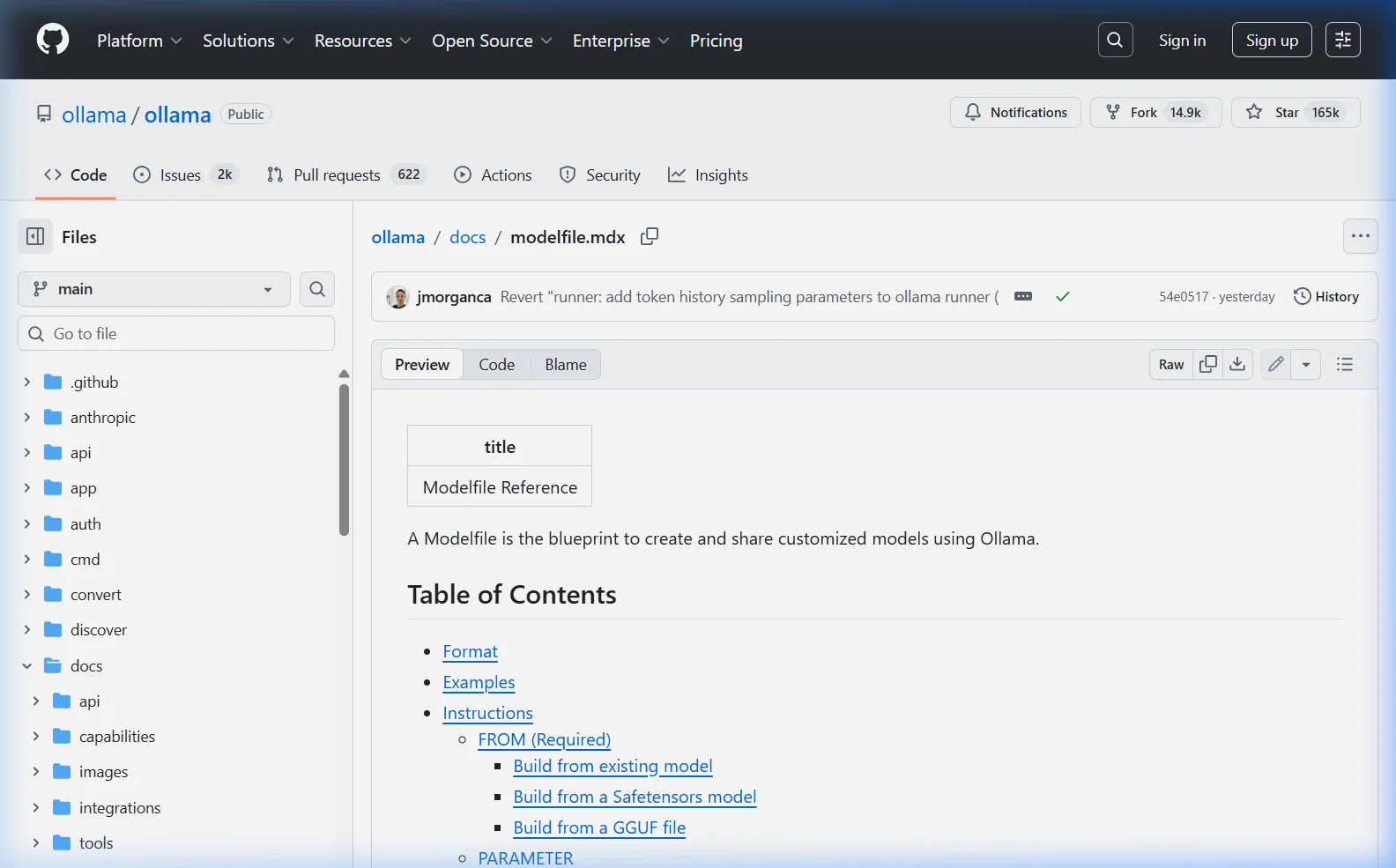
Task: Star the ollama repository
Action: pyautogui.click(x=1296, y=113)
